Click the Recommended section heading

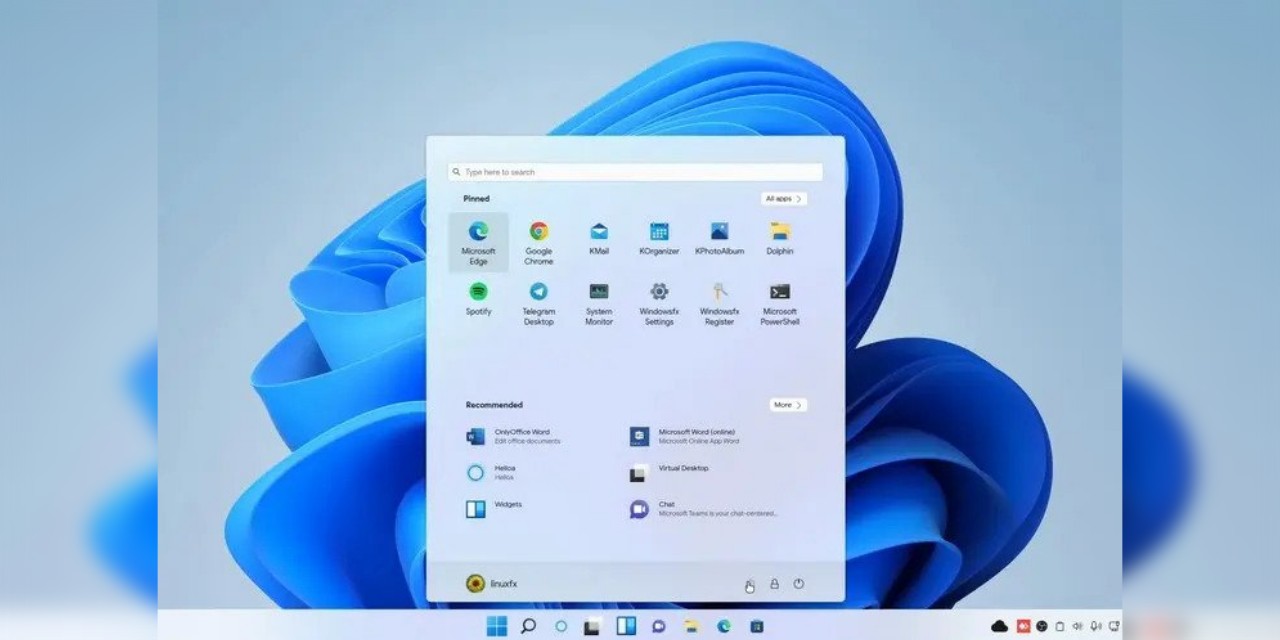click(x=494, y=405)
